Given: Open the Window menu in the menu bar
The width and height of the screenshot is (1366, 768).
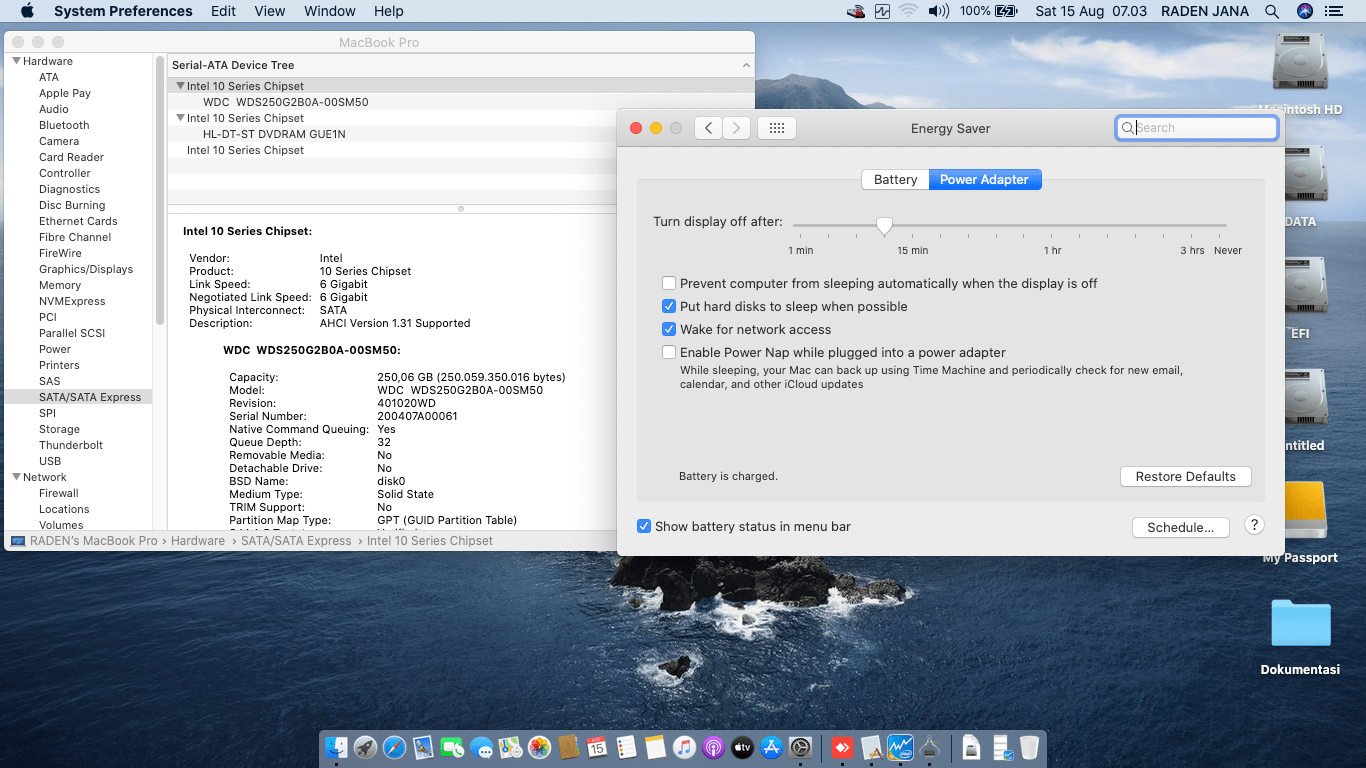Looking at the screenshot, I should coord(329,11).
